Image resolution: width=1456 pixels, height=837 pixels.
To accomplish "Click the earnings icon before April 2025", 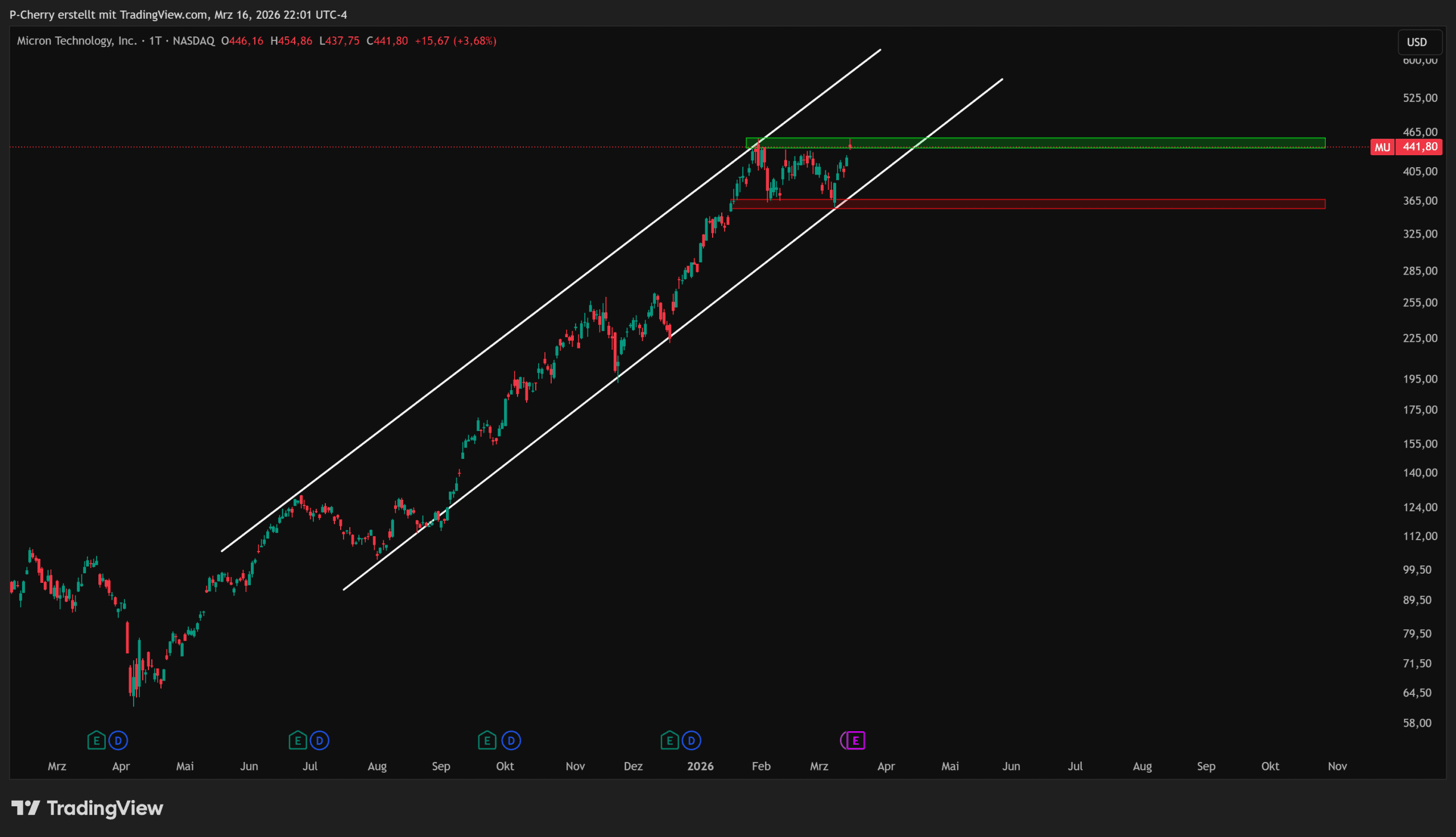I will 96,740.
